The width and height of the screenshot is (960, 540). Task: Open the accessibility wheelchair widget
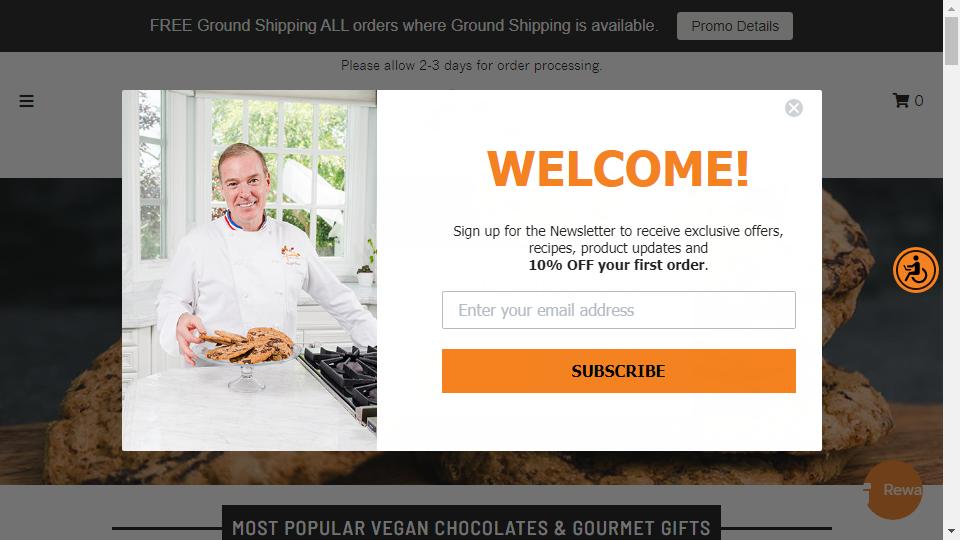tap(915, 270)
